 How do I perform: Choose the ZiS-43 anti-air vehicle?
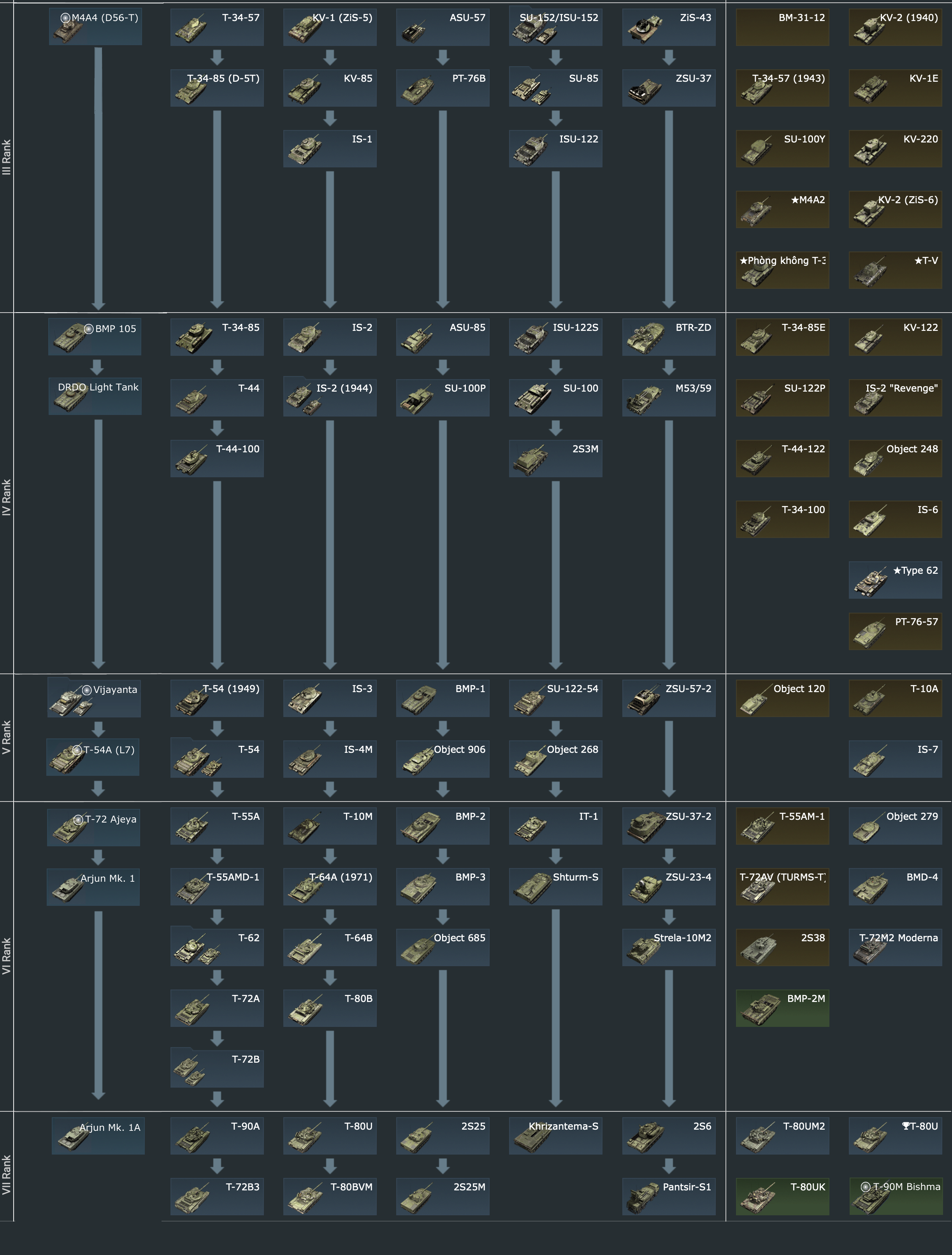pyautogui.click(x=669, y=27)
